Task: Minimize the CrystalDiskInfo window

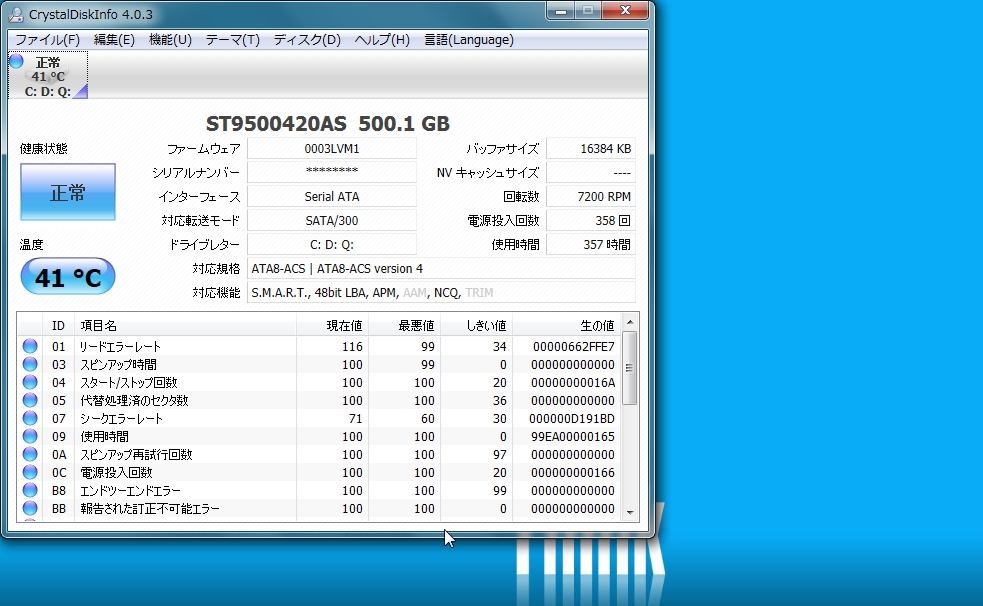Action: (x=560, y=11)
